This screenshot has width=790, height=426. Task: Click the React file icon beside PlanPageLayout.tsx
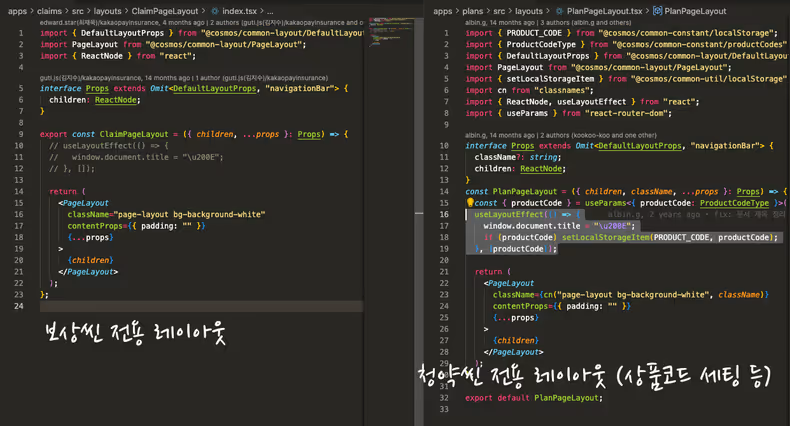(559, 10)
